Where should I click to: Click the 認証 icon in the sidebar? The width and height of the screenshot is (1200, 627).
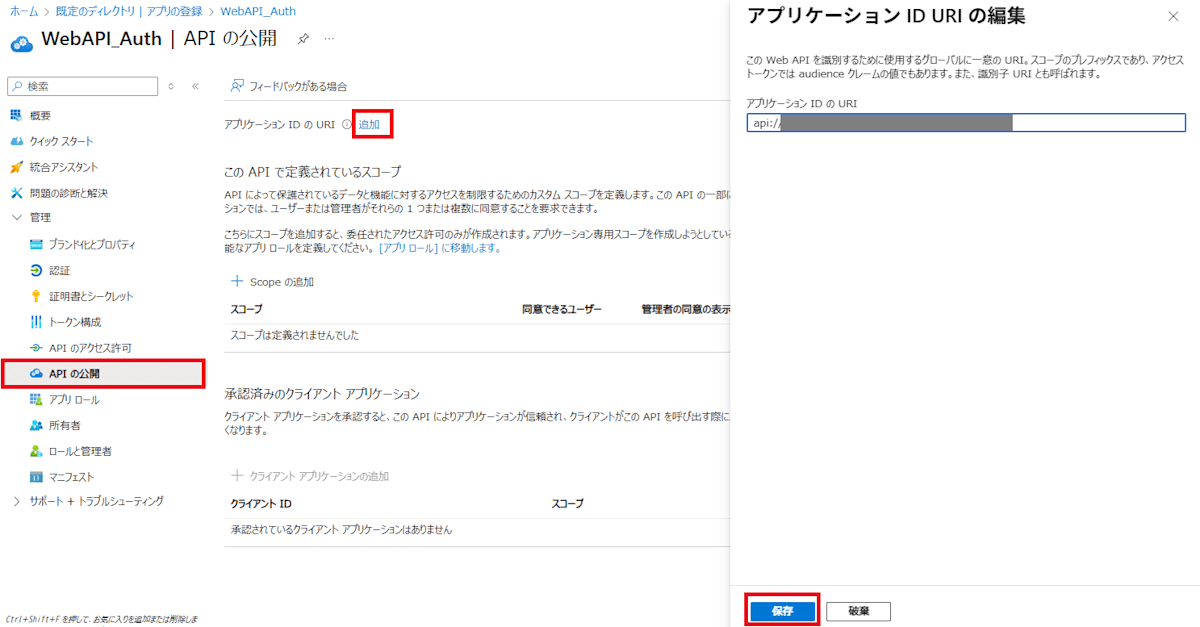[37, 270]
